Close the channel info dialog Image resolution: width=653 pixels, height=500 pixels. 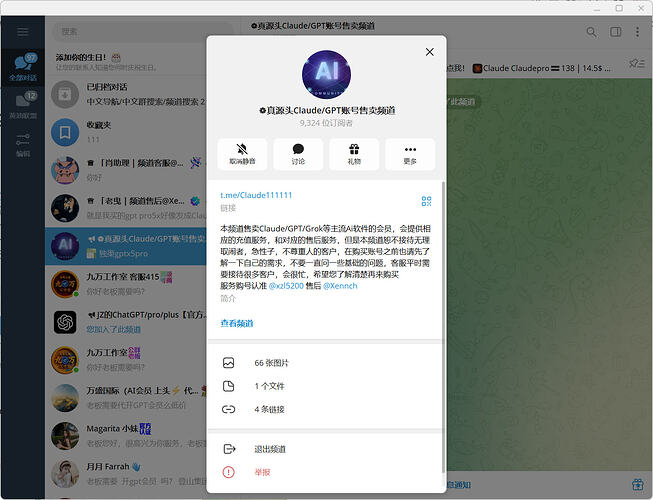click(x=429, y=52)
